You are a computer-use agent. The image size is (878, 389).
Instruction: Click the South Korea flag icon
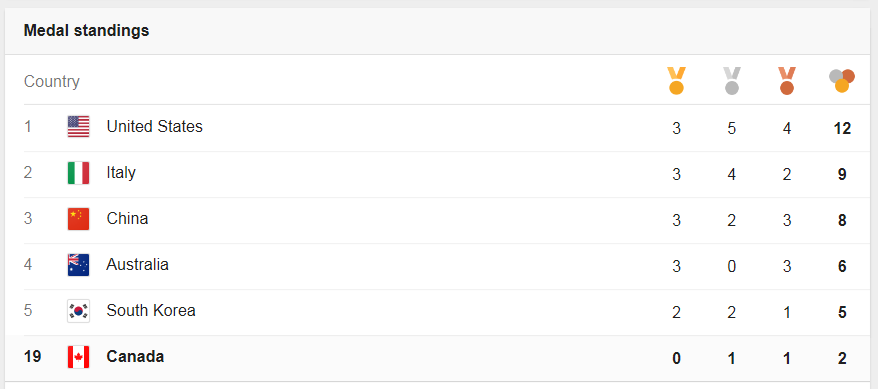click(x=78, y=311)
